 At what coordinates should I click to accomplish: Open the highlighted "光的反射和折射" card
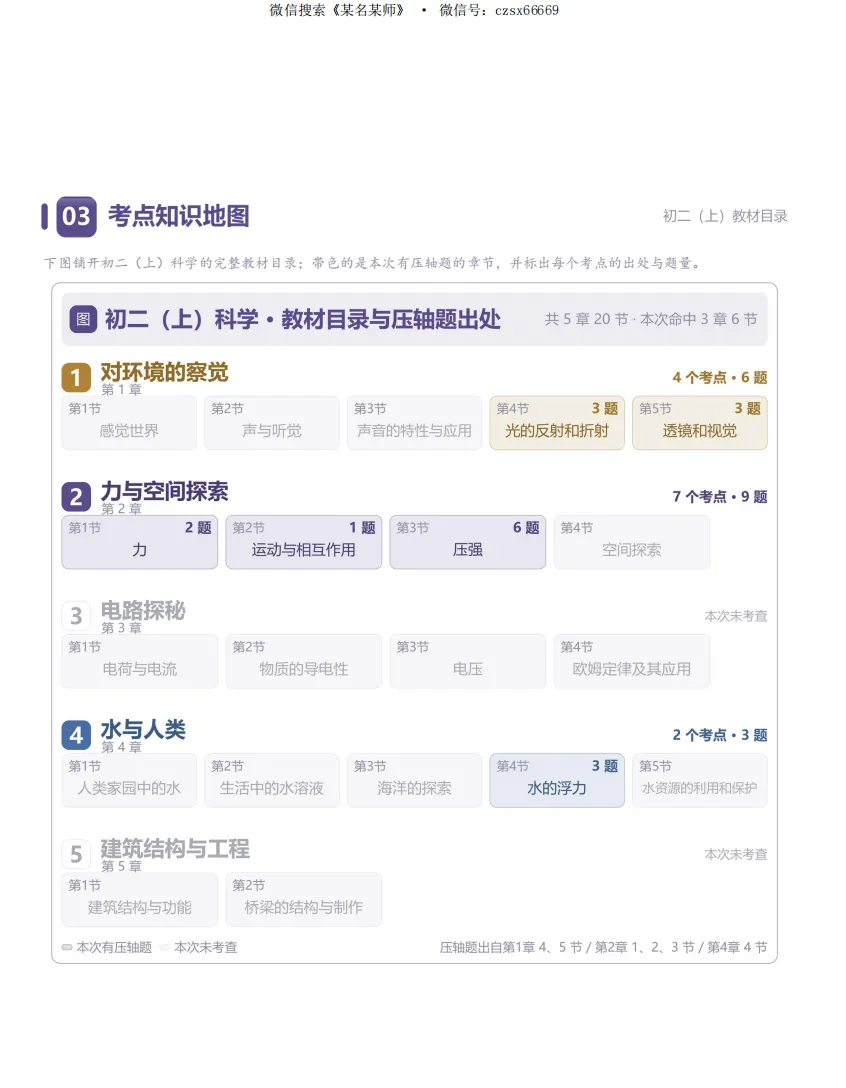pyautogui.click(x=557, y=423)
